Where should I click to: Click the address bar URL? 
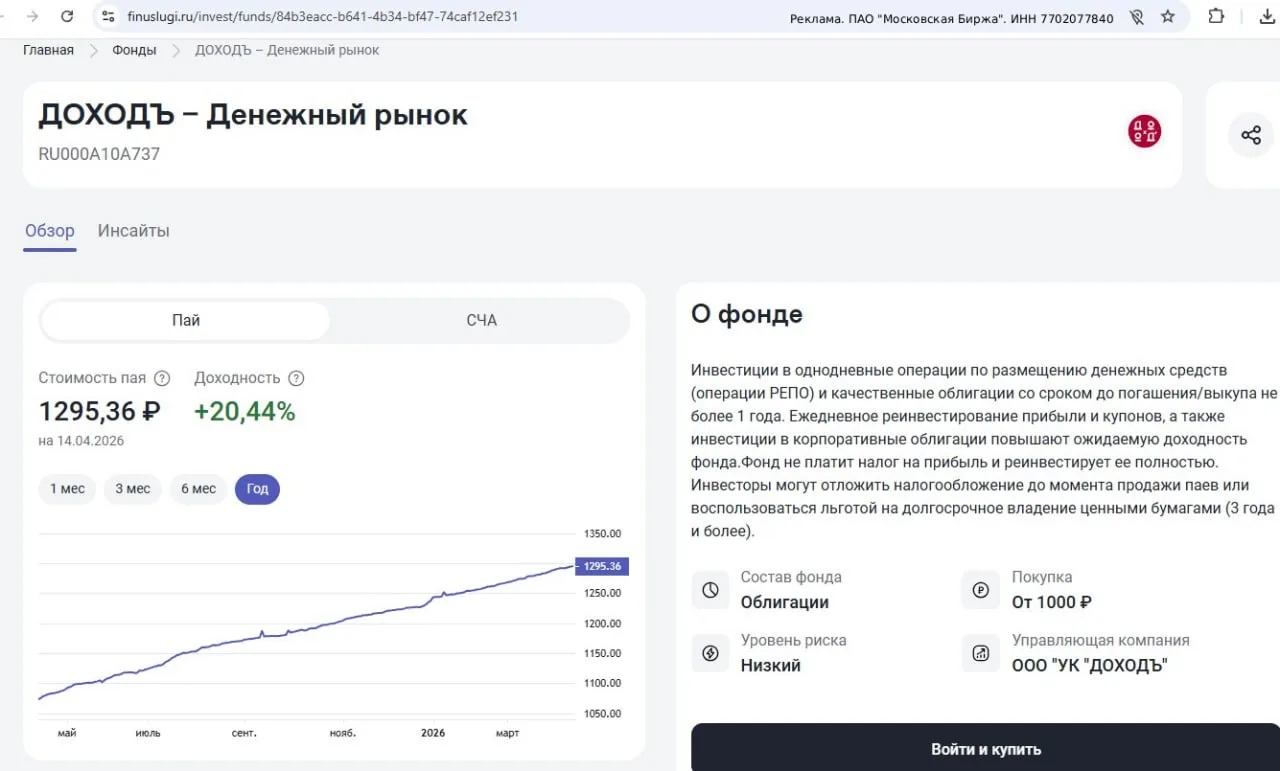tap(323, 17)
